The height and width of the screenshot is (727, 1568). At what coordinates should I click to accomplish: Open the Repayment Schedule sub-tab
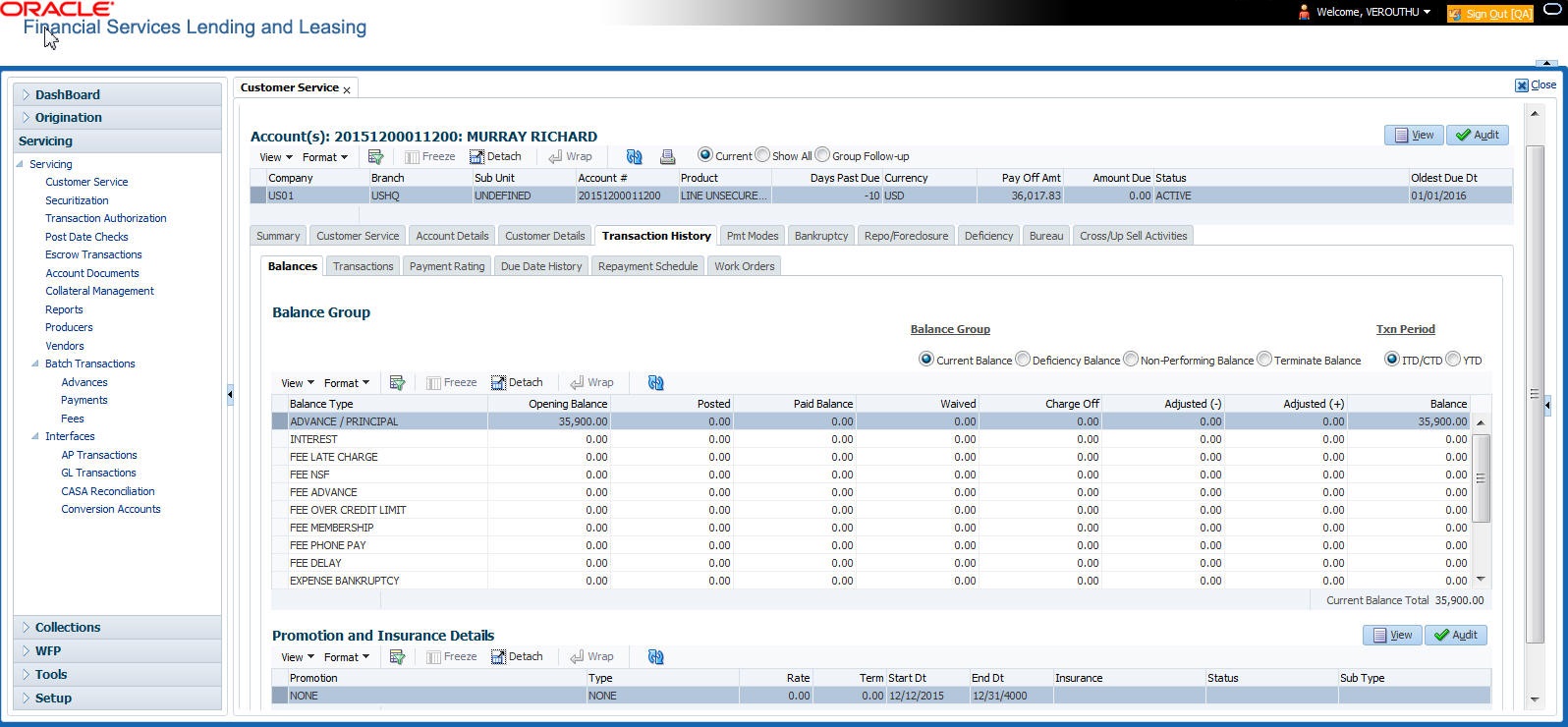click(647, 266)
